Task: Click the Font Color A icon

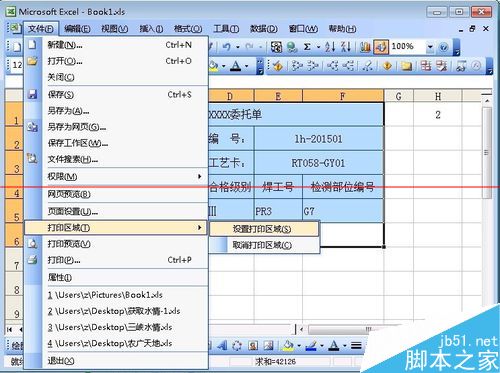Action: pos(236,66)
